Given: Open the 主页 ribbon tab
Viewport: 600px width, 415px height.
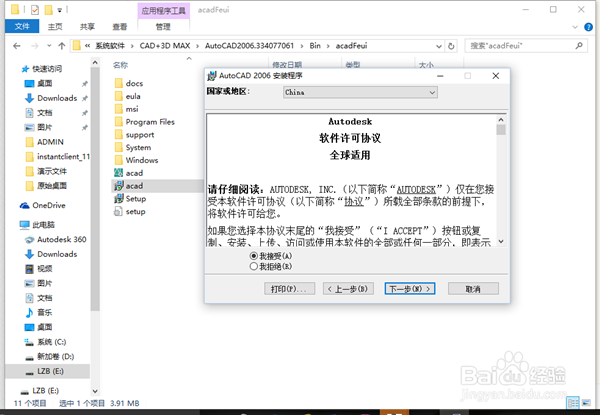Looking at the screenshot, I should click(55, 26).
